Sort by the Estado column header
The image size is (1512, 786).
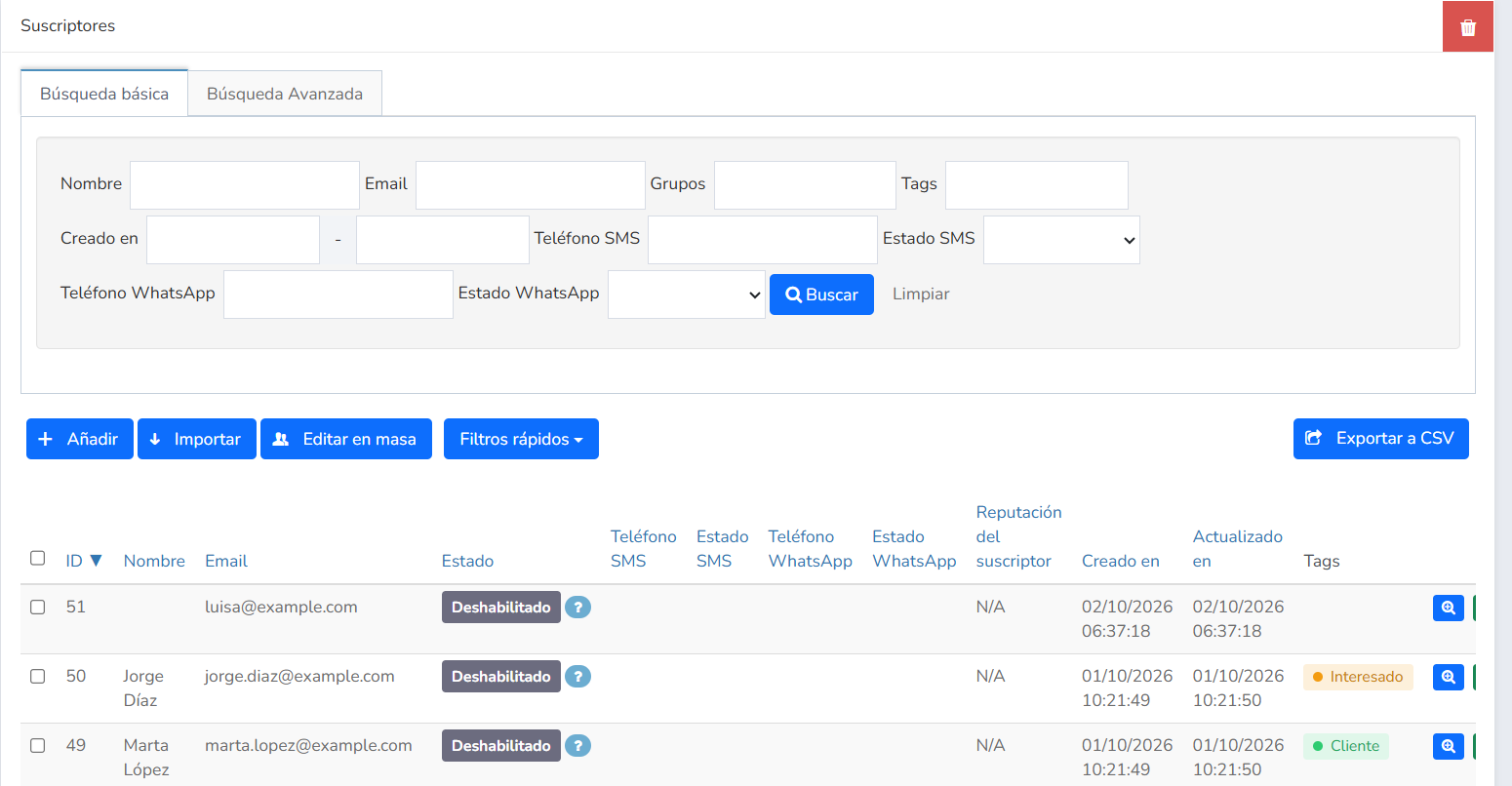pyautogui.click(x=468, y=561)
